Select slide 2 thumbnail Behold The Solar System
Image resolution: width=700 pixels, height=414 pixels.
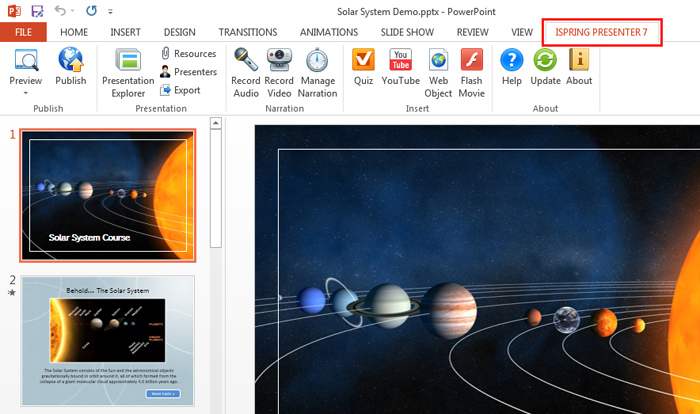(108, 341)
